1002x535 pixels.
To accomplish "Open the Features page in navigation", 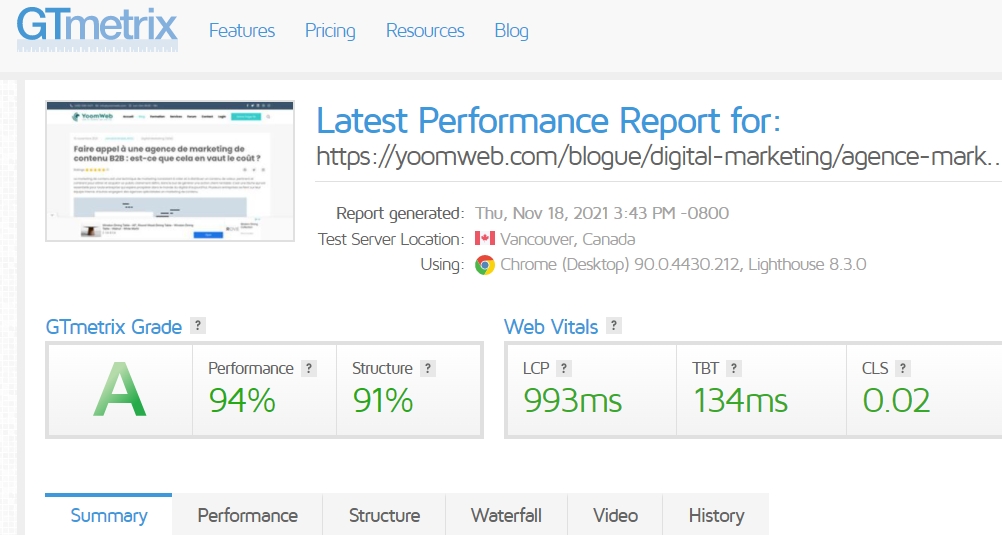I will (x=241, y=31).
